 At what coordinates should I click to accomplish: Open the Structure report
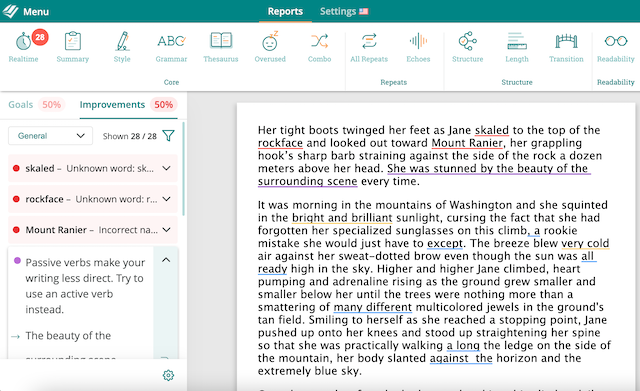[468, 41]
